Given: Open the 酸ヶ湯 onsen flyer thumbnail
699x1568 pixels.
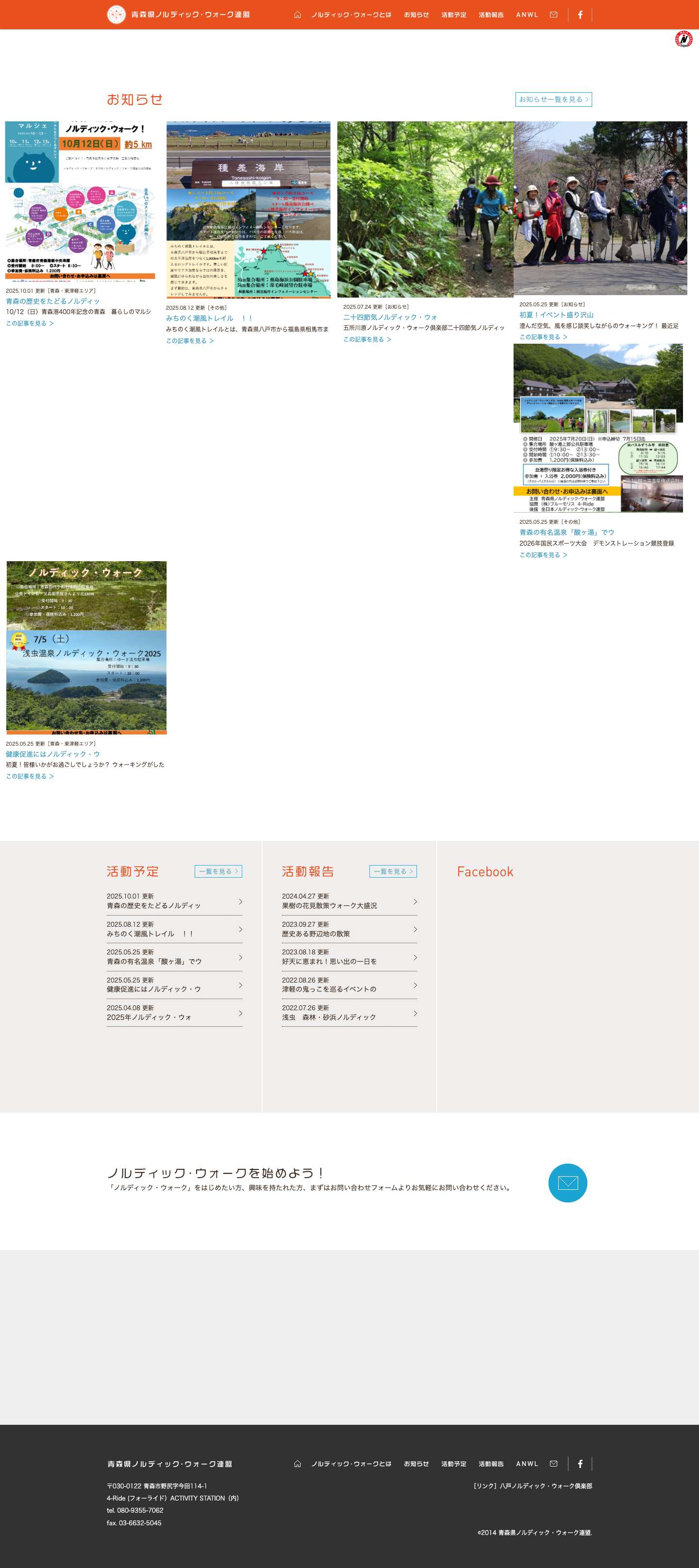Looking at the screenshot, I should (598, 428).
